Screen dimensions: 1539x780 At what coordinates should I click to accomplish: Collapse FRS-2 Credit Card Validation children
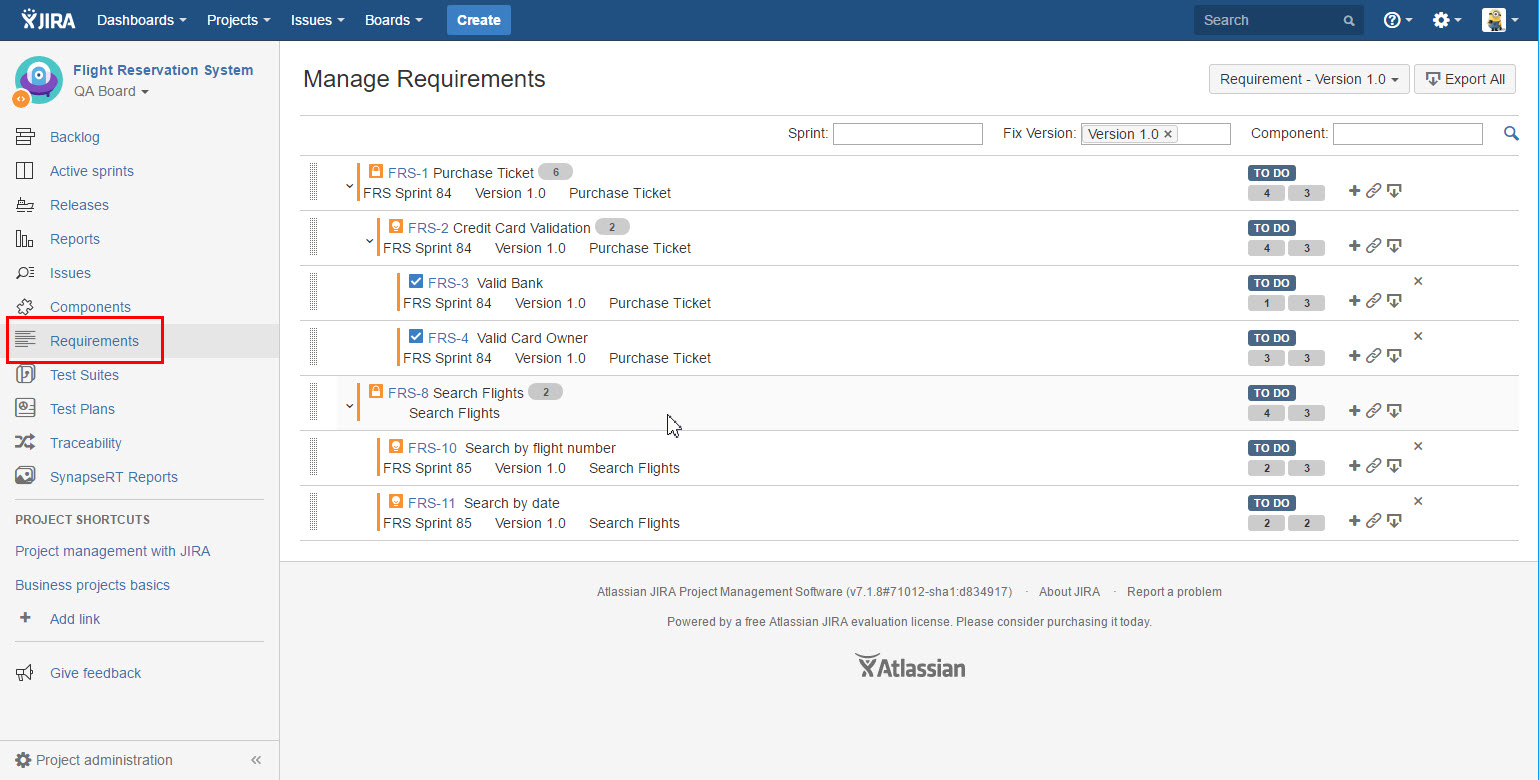pyautogui.click(x=369, y=241)
